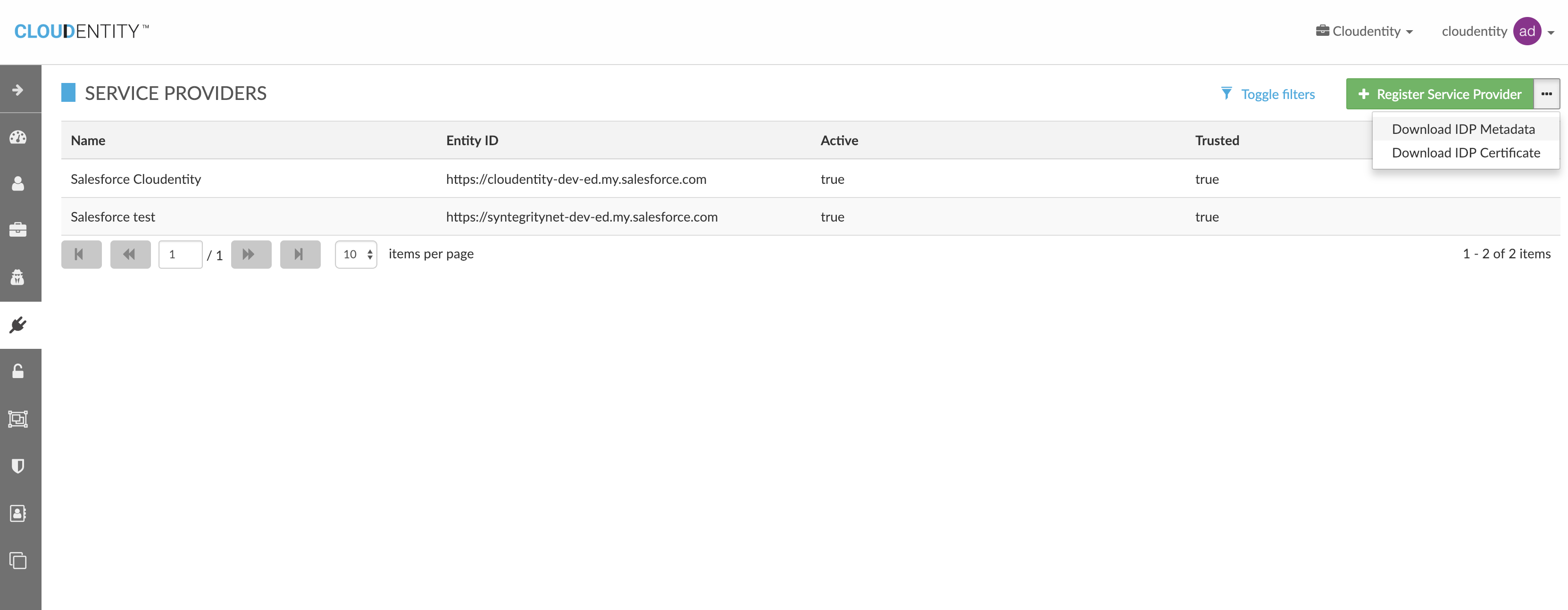Click the cloudentity-dev-ed.my.salesforce.com entity ID

pos(576,179)
